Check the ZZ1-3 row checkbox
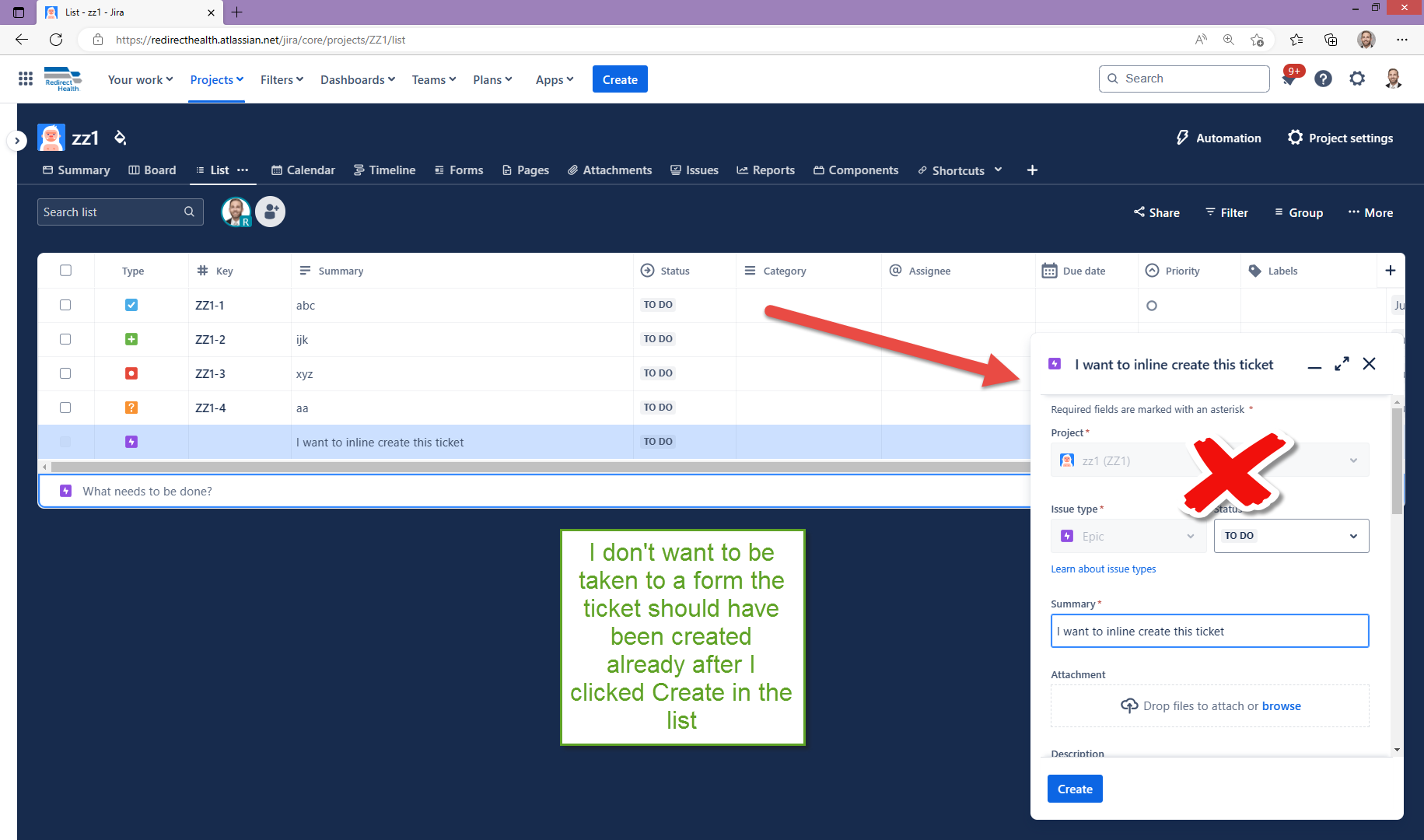1424x840 pixels. 65,373
